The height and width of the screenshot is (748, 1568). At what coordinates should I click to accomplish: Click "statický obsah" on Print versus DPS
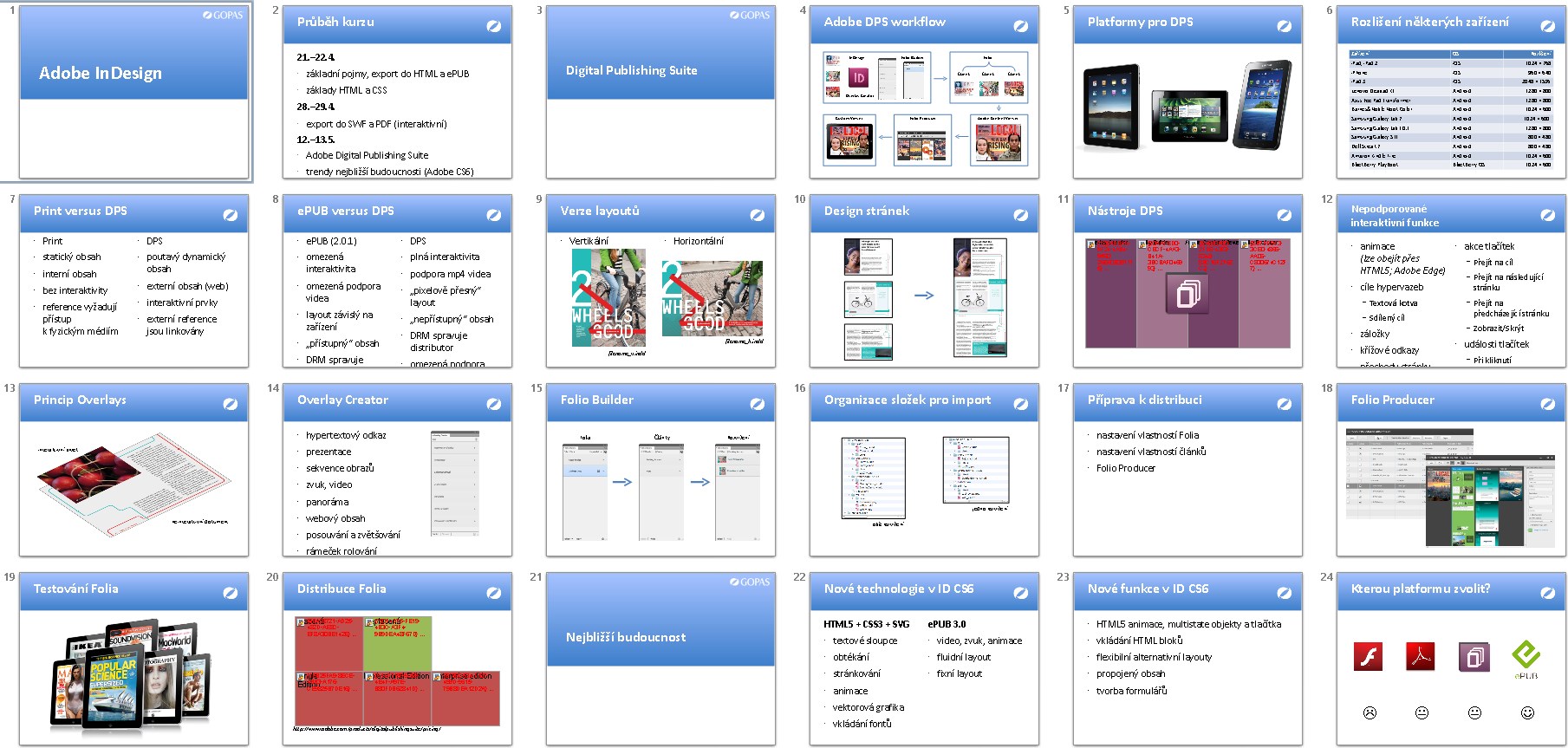tap(72, 257)
